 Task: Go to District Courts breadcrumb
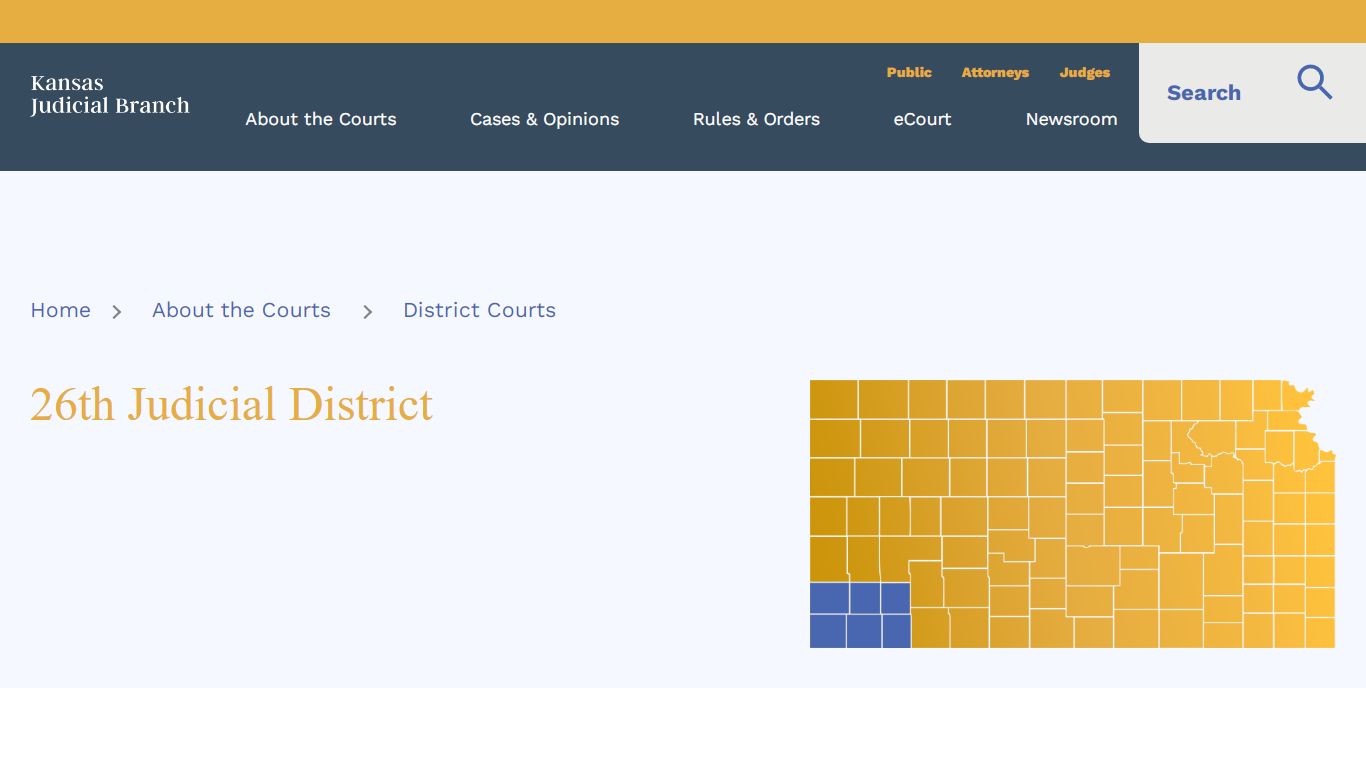pyautogui.click(x=479, y=310)
